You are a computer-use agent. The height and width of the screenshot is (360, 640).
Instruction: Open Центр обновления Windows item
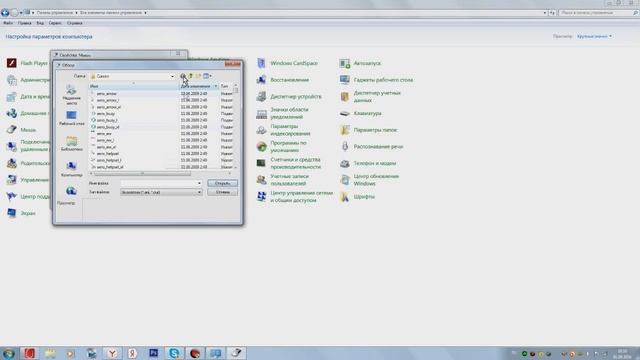[x=369, y=180]
